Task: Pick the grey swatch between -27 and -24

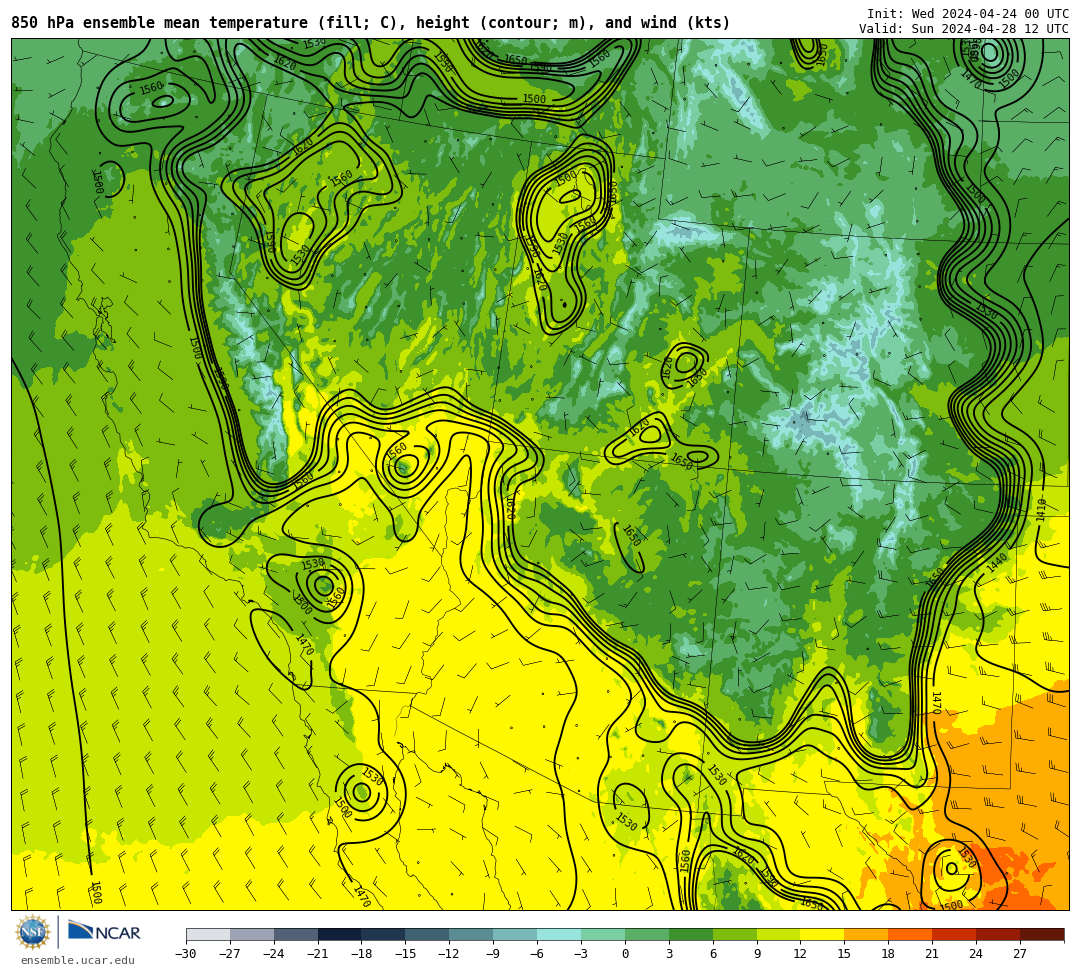Action: (252, 934)
